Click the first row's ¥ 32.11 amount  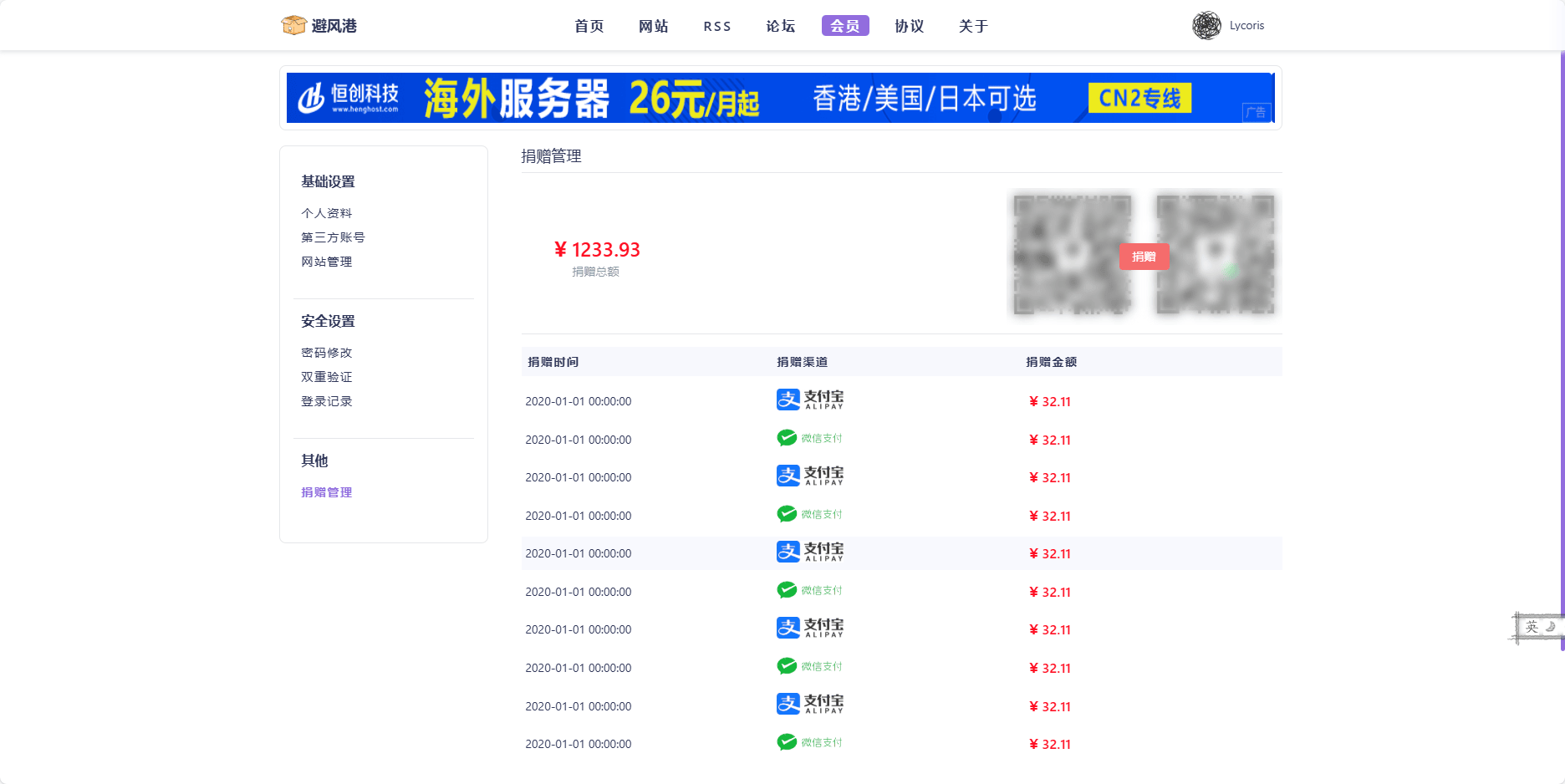point(1050,402)
